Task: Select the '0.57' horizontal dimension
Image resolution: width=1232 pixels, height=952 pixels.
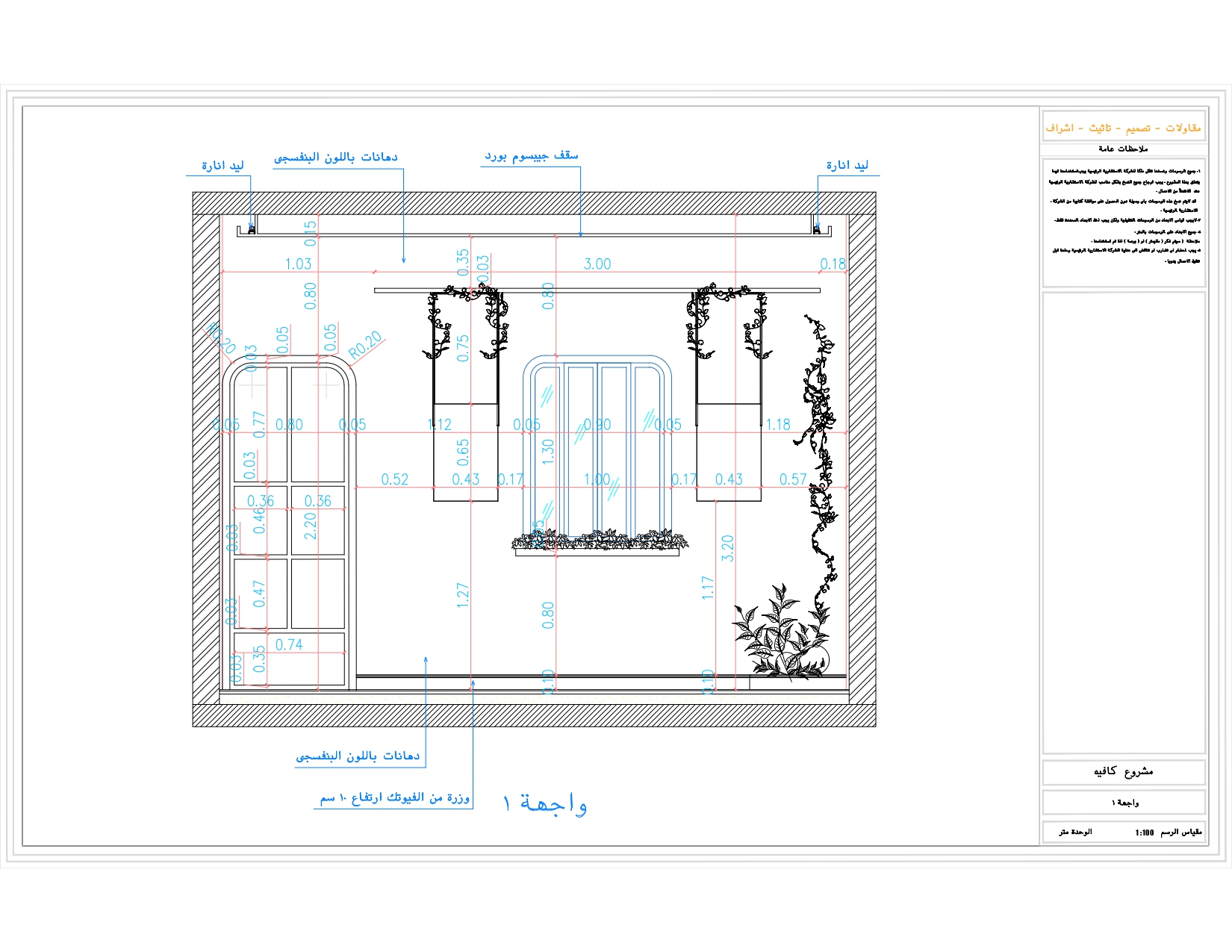Action: [793, 479]
